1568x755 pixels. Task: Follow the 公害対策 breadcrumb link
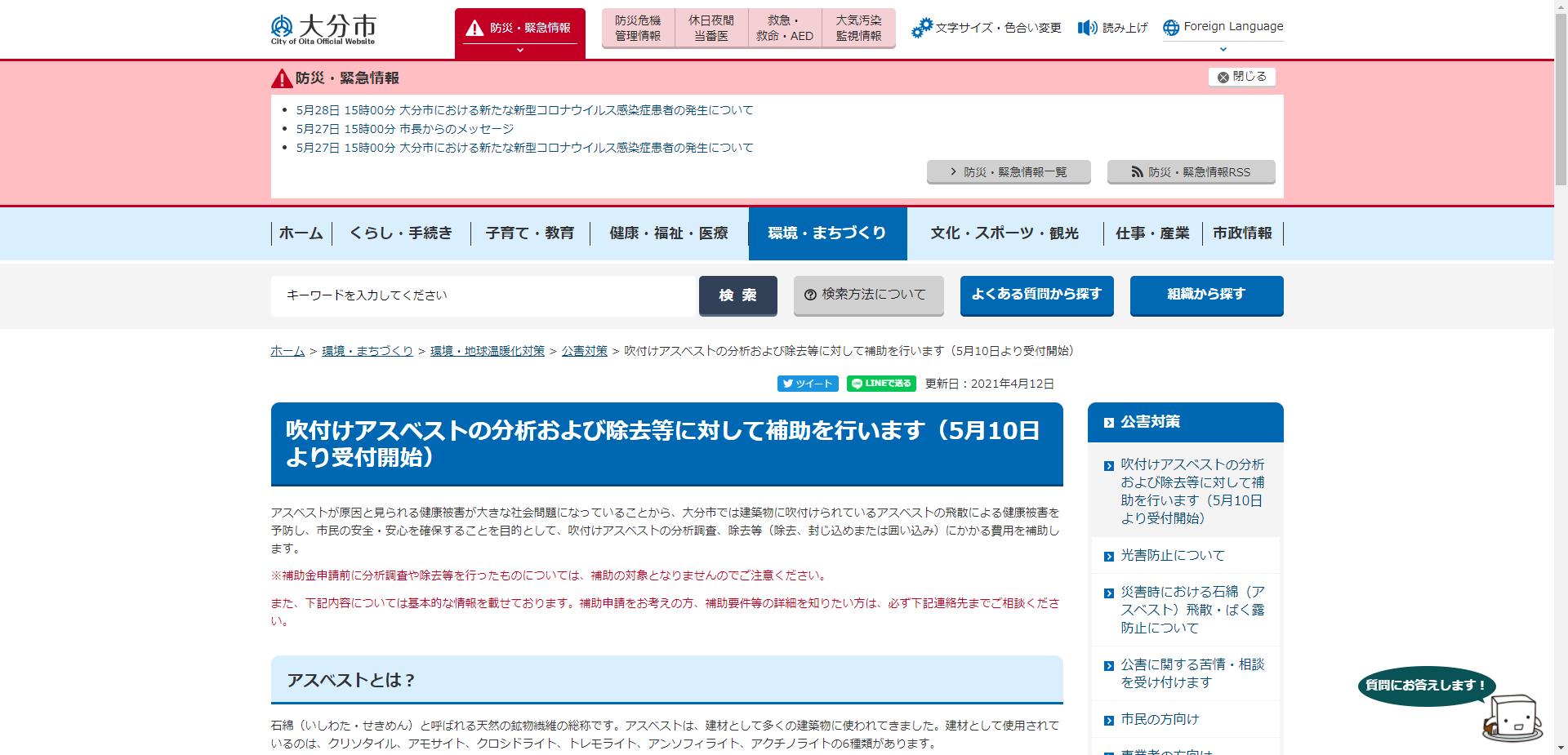click(584, 351)
